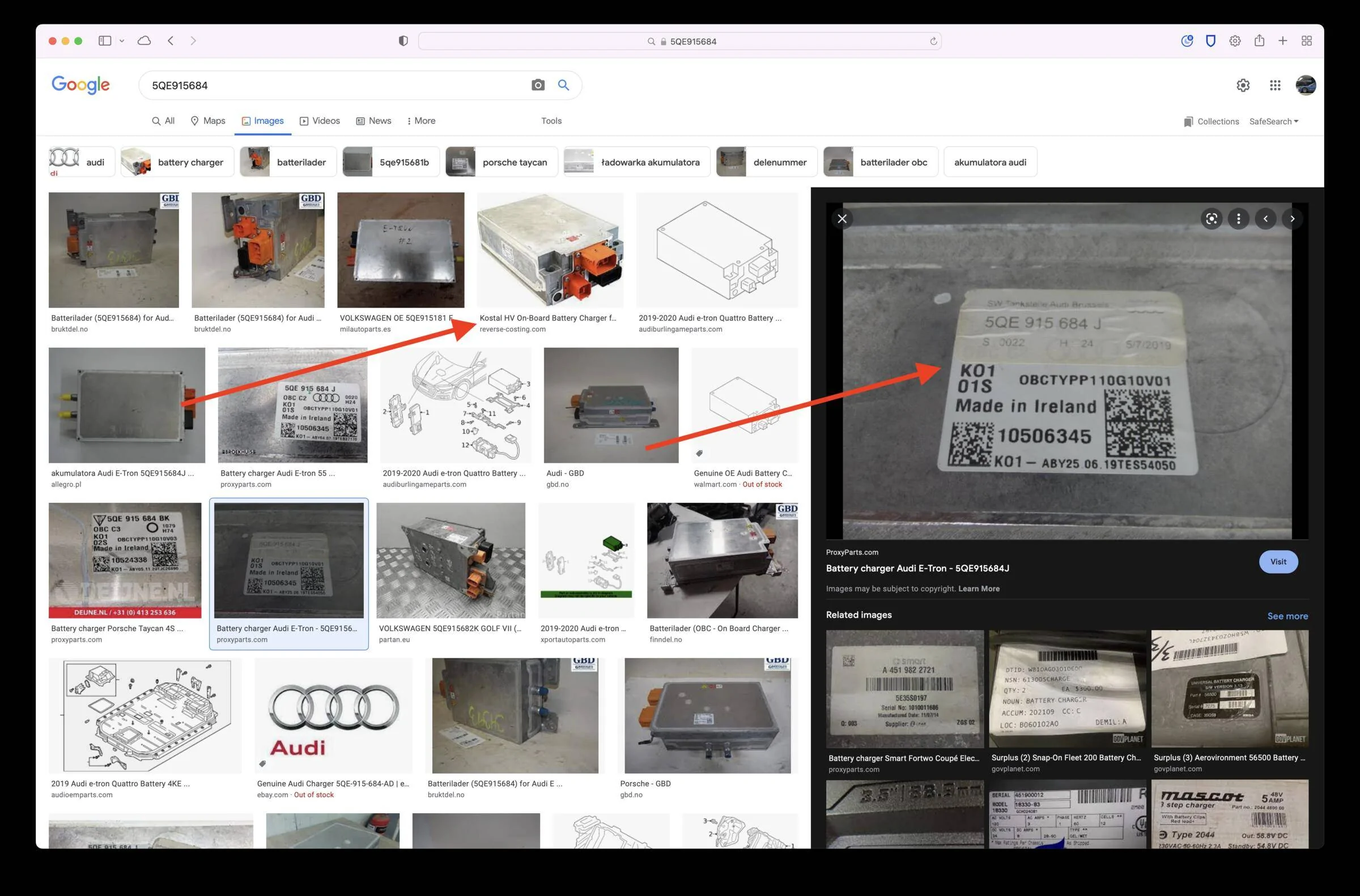The width and height of the screenshot is (1360, 896).
Task: Filter by the batterilader chip
Action: point(287,162)
